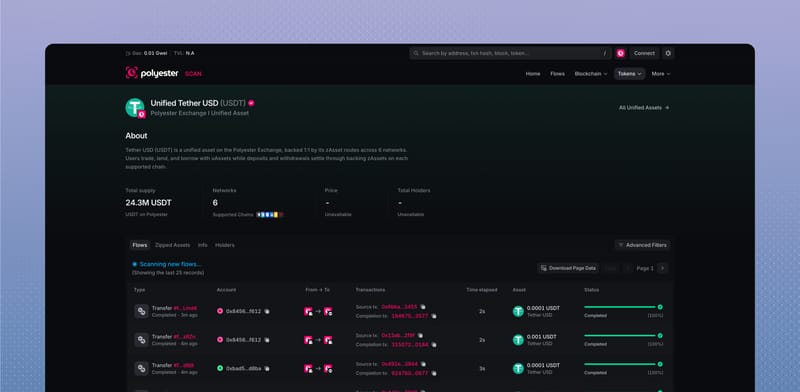The image size is (800, 392).
Task: Copy account address in the 0.001 USDT row
Action: [x=267, y=339]
